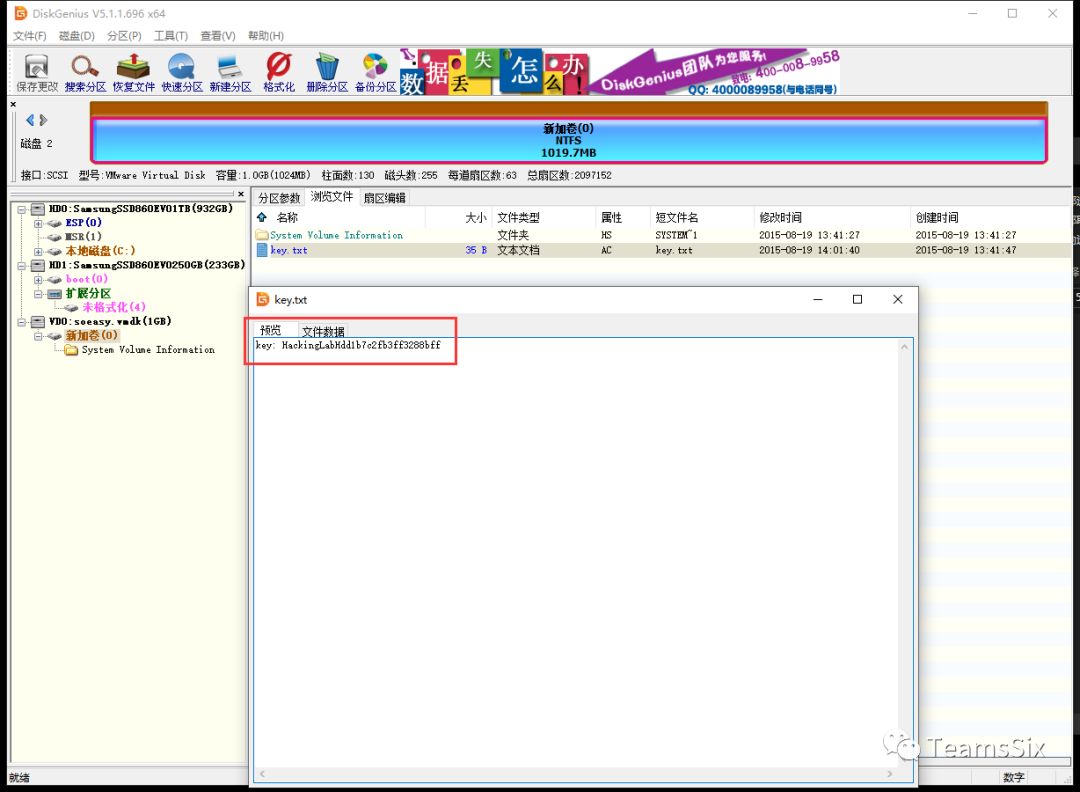
Task: Click the Format (格式化) toolbar icon
Action: (279, 72)
